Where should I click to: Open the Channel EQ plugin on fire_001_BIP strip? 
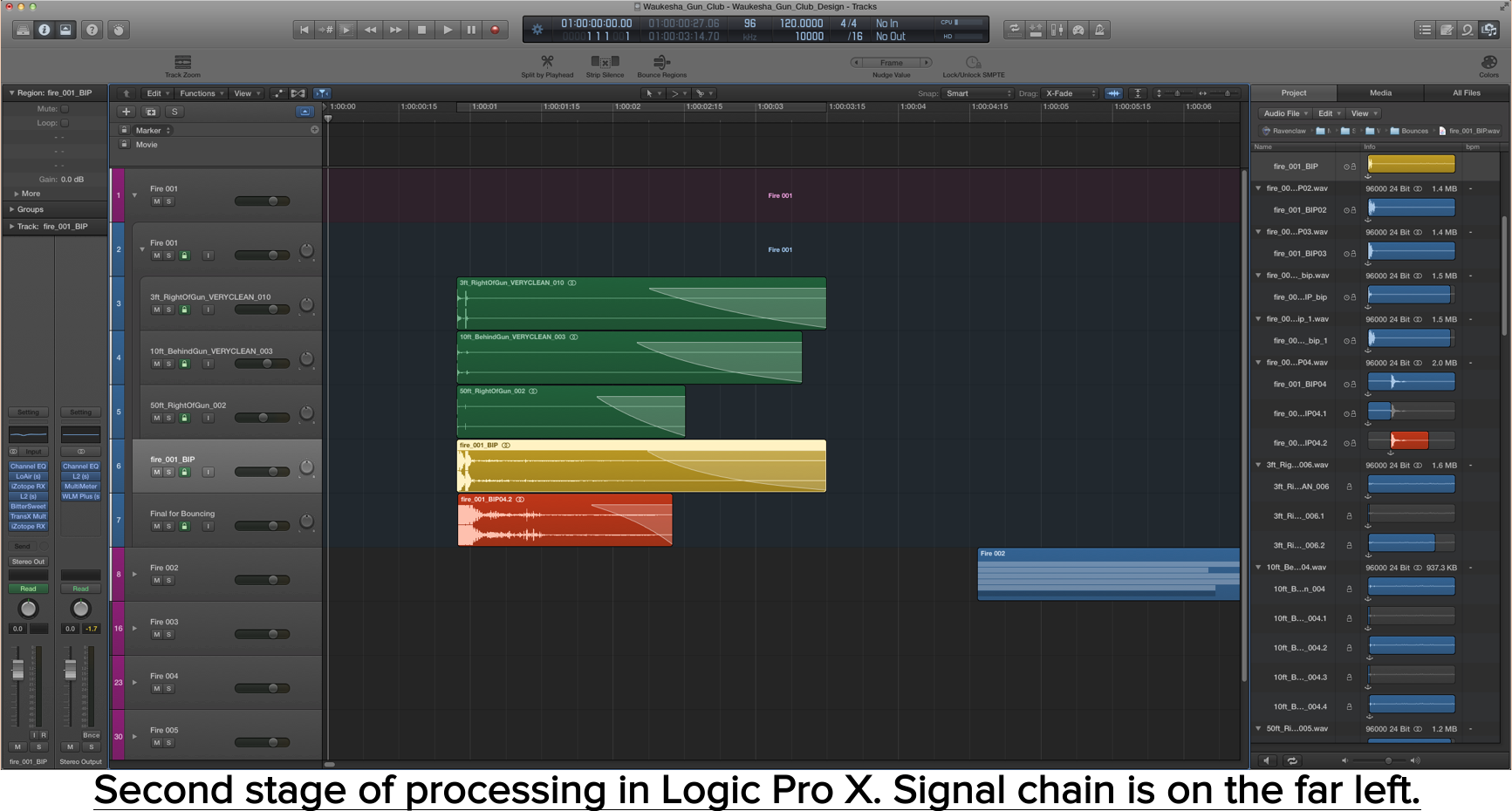(x=29, y=466)
